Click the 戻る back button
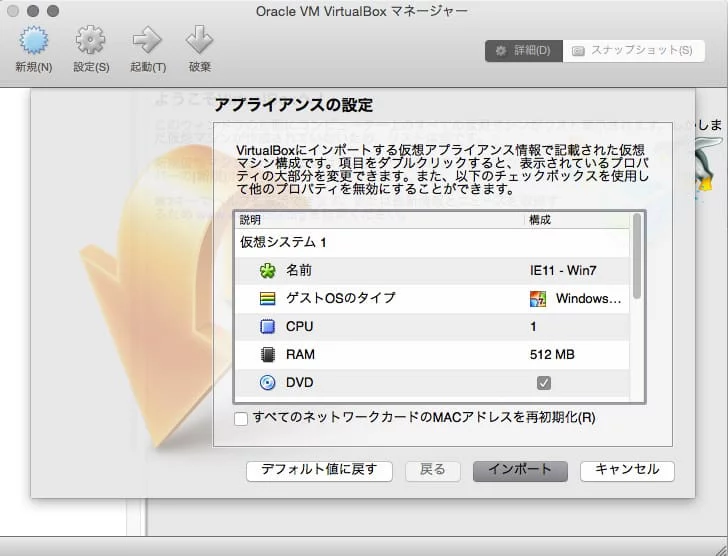This screenshot has width=728, height=556. click(x=433, y=471)
